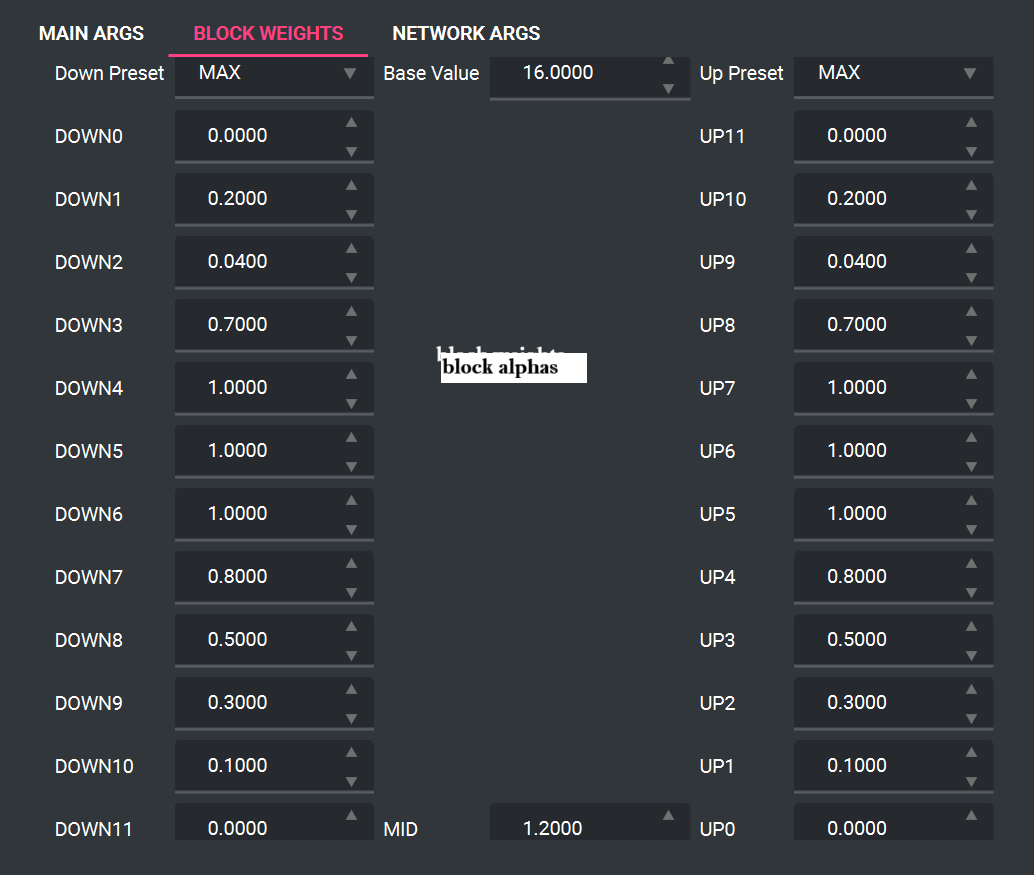Lower UP2 value using down arrow
The height and width of the screenshot is (875, 1034).
click(970, 719)
